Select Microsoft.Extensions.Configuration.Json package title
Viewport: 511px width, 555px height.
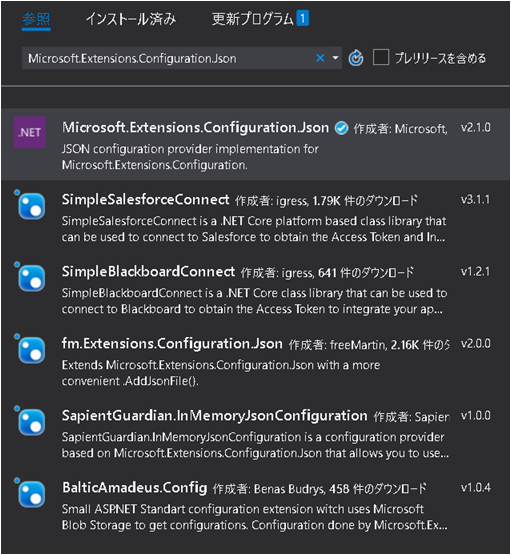tap(195, 127)
